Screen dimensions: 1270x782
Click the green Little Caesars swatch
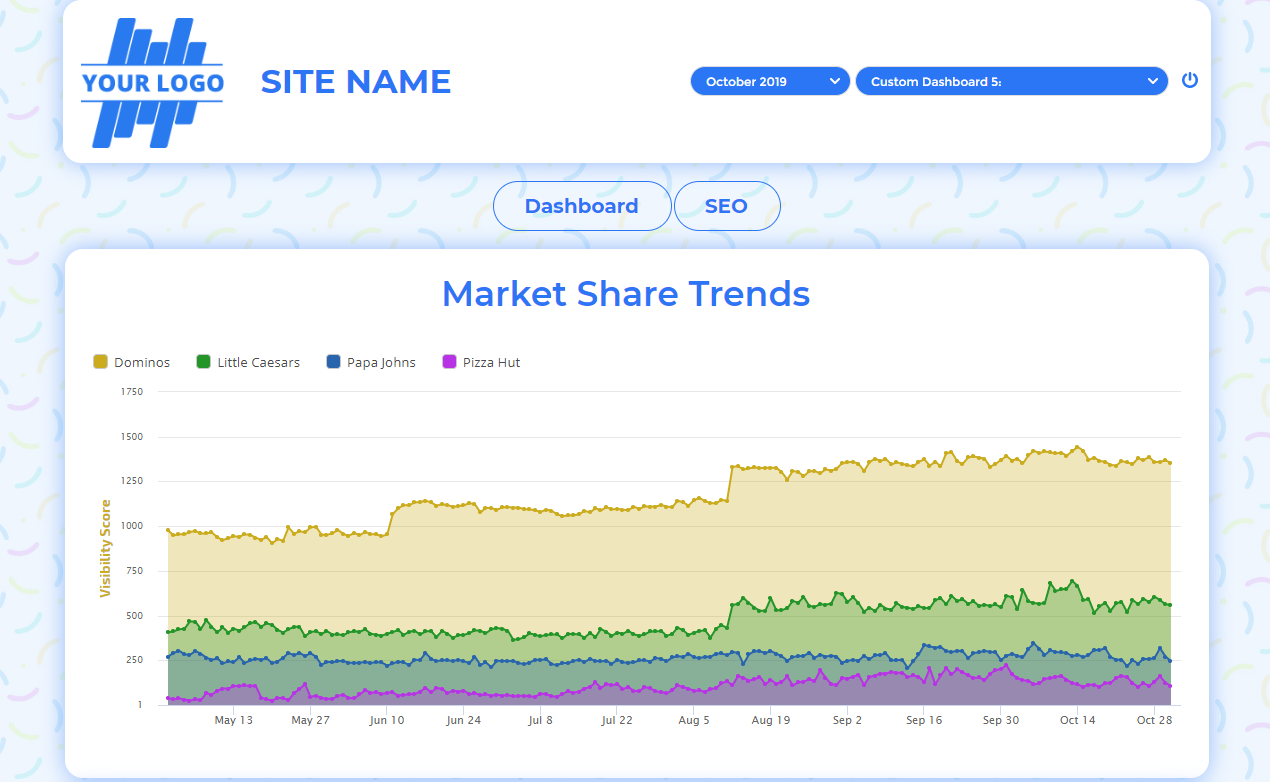tap(204, 362)
